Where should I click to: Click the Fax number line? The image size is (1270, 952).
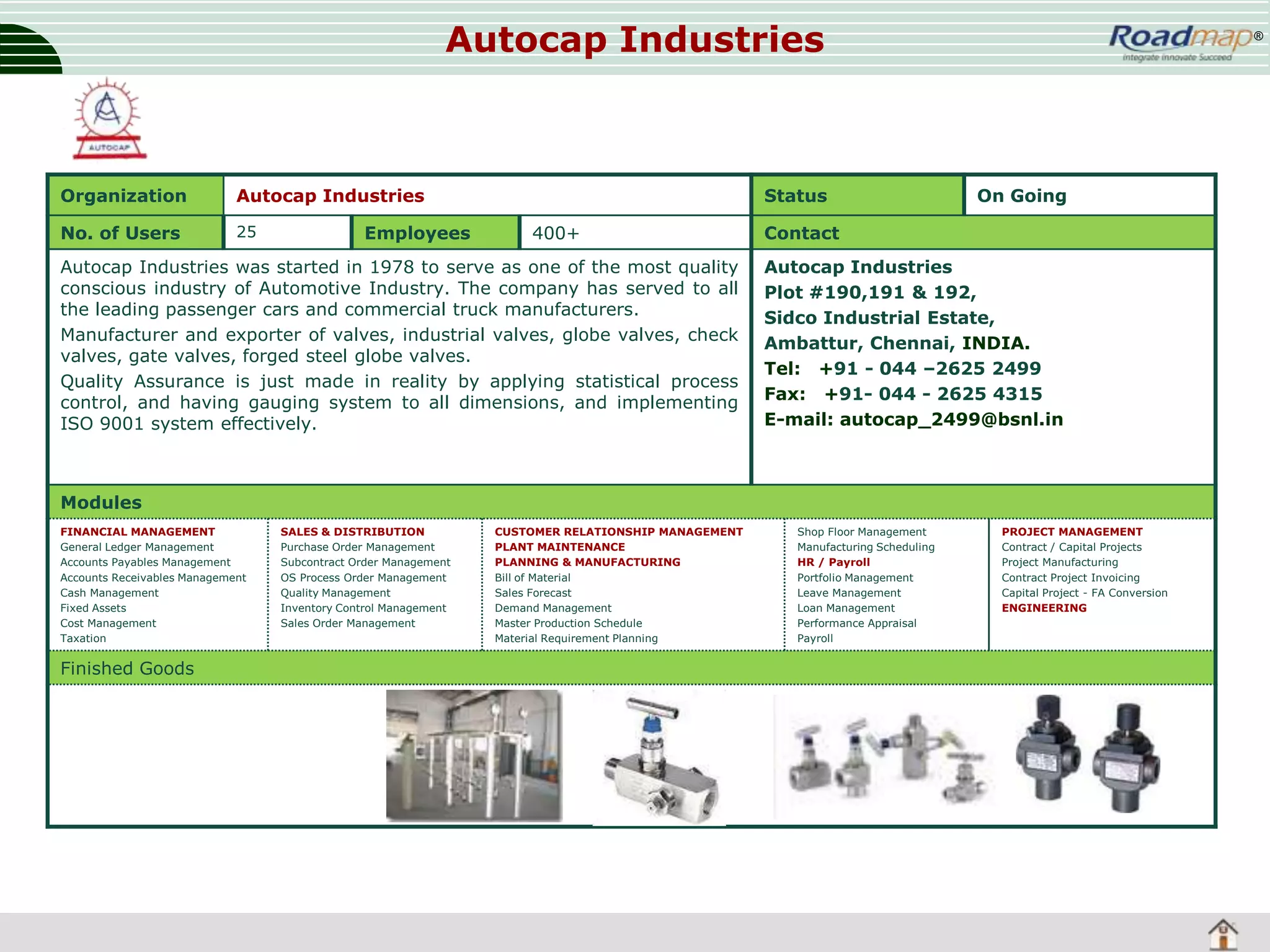(x=903, y=394)
